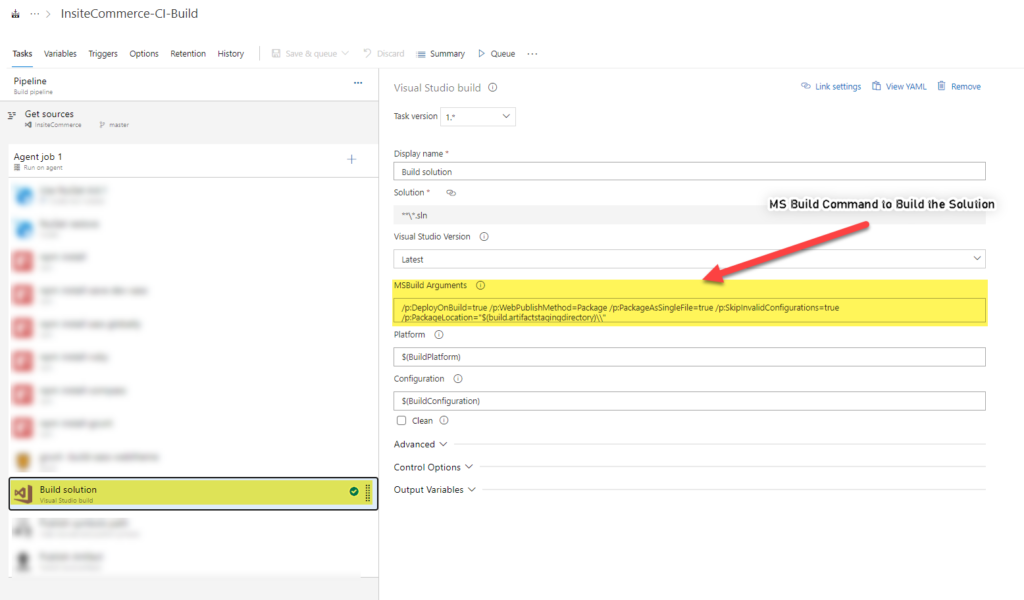Show info for Visual Studio Version
The image size is (1024, 600).
[484, 237]
